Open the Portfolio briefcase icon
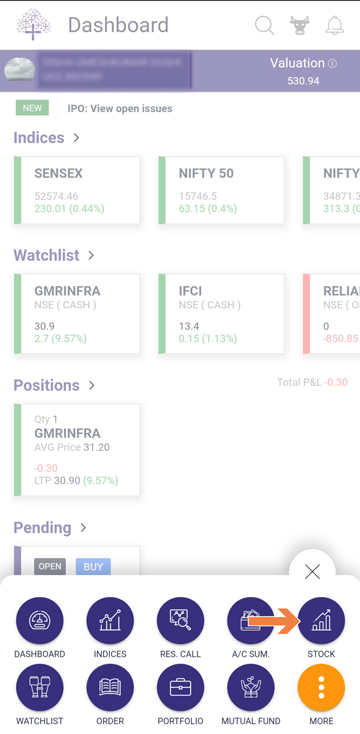This screenshot has width=360, height=734. (x=180, y=688)
